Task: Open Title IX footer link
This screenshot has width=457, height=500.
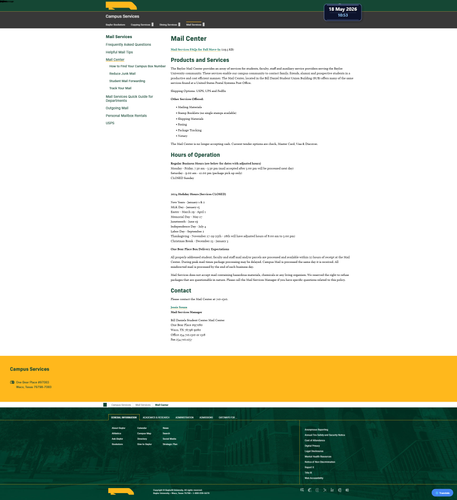Action: click(x=308, y=473)
